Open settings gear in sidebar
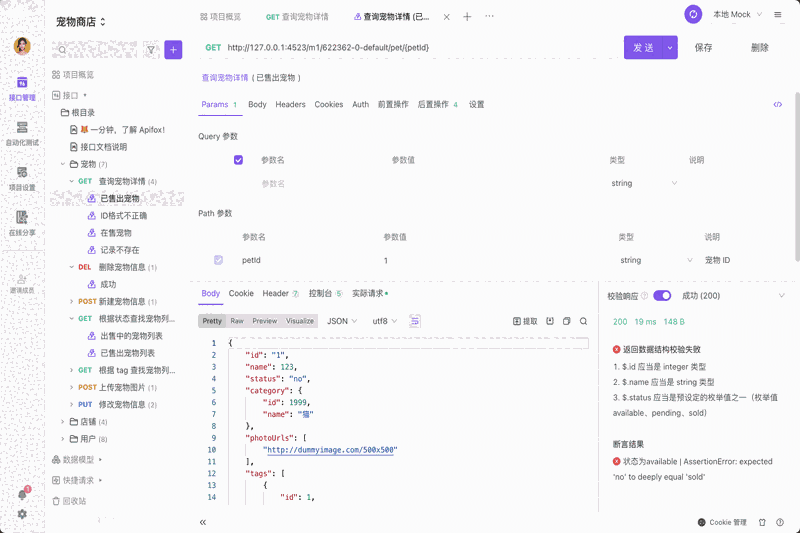 (x=22, y=514)
